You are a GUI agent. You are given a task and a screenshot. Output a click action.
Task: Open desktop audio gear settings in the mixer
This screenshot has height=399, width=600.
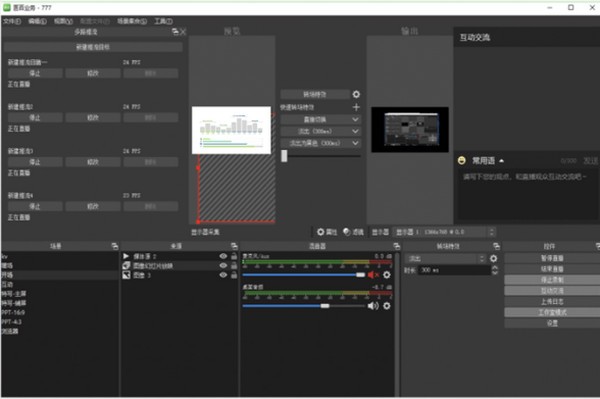pos(387,306)
